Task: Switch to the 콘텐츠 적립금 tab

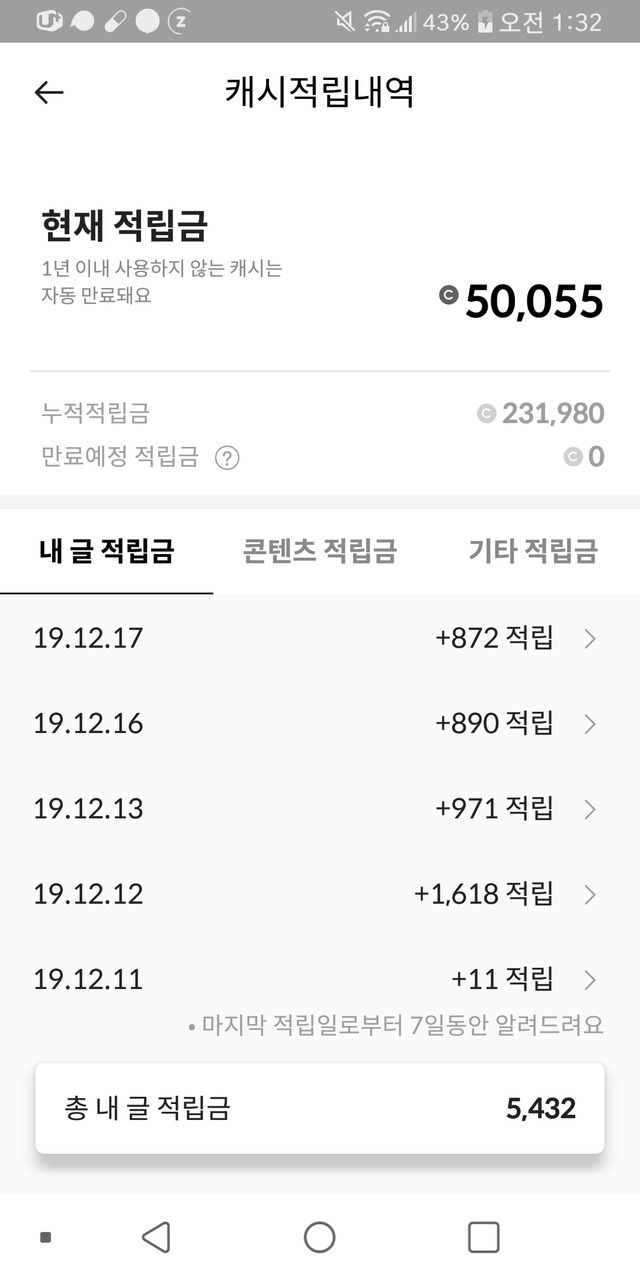Action: pos(320,550)
